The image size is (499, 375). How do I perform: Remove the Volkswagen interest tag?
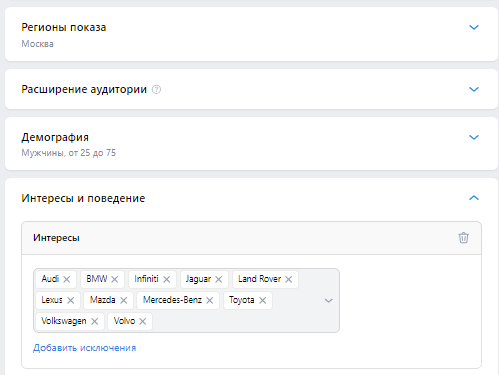[x=95, y=321]
